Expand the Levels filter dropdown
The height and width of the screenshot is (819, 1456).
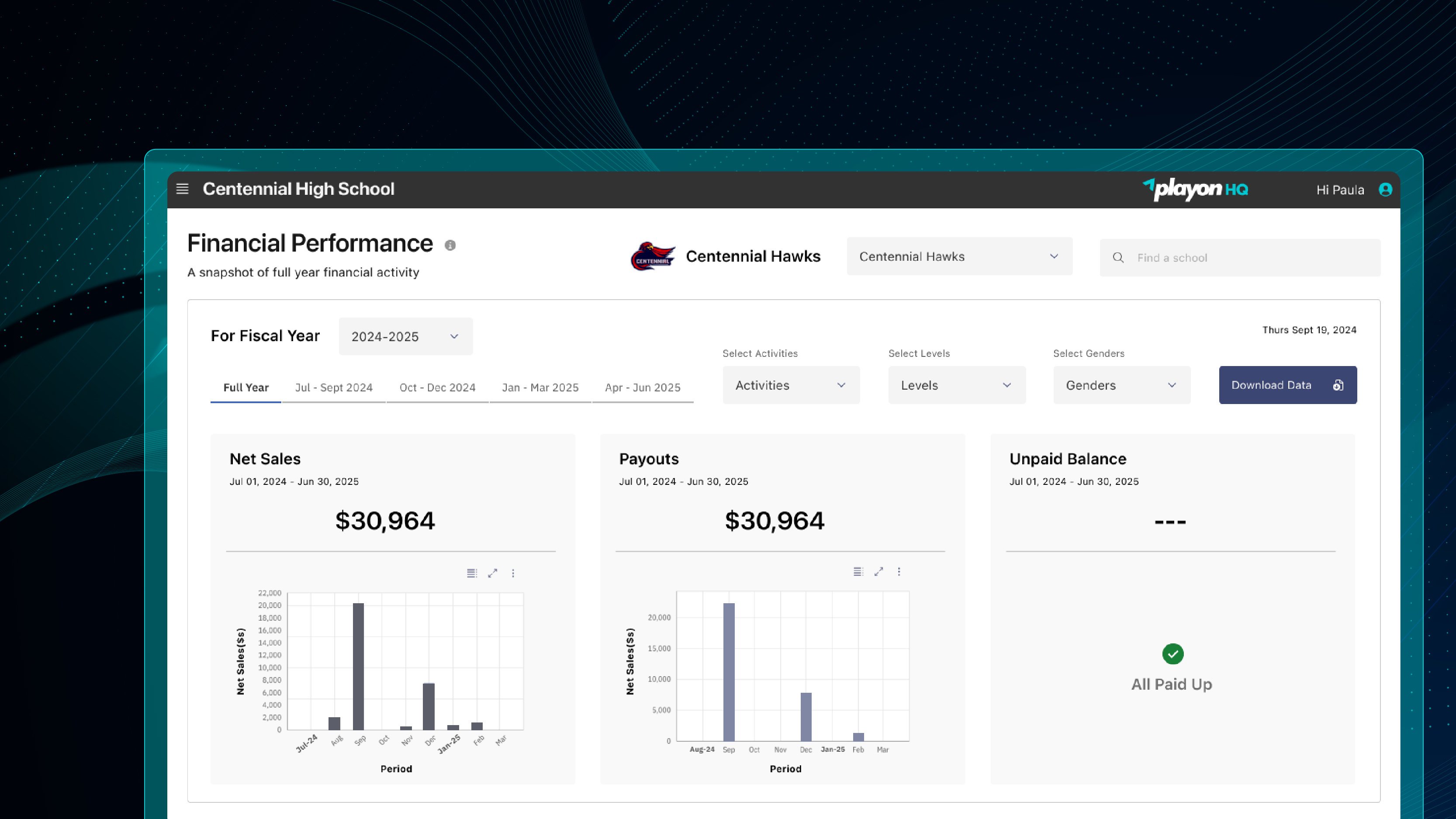point(956,386)
